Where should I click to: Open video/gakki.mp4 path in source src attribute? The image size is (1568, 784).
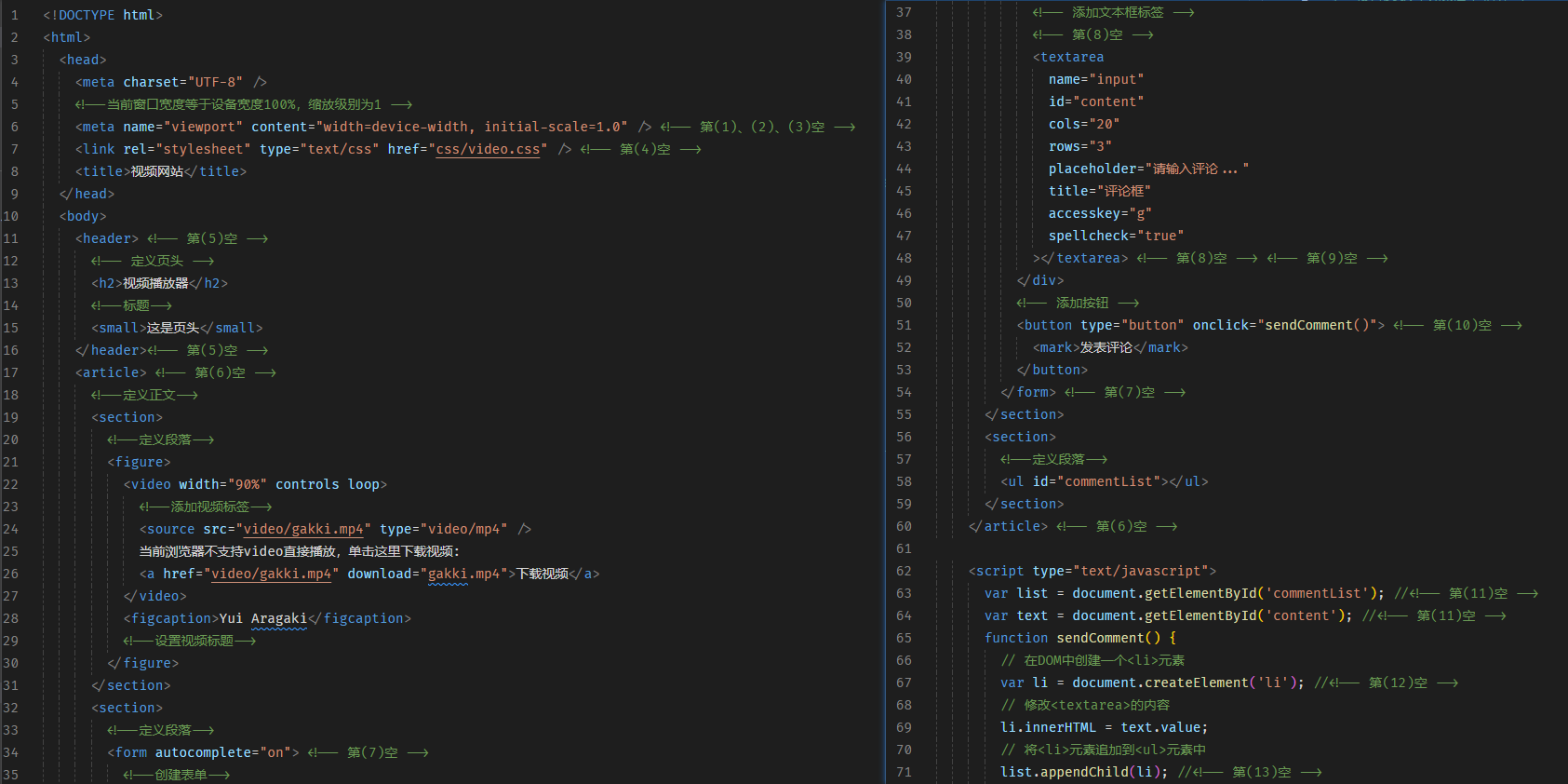point(303,529)
